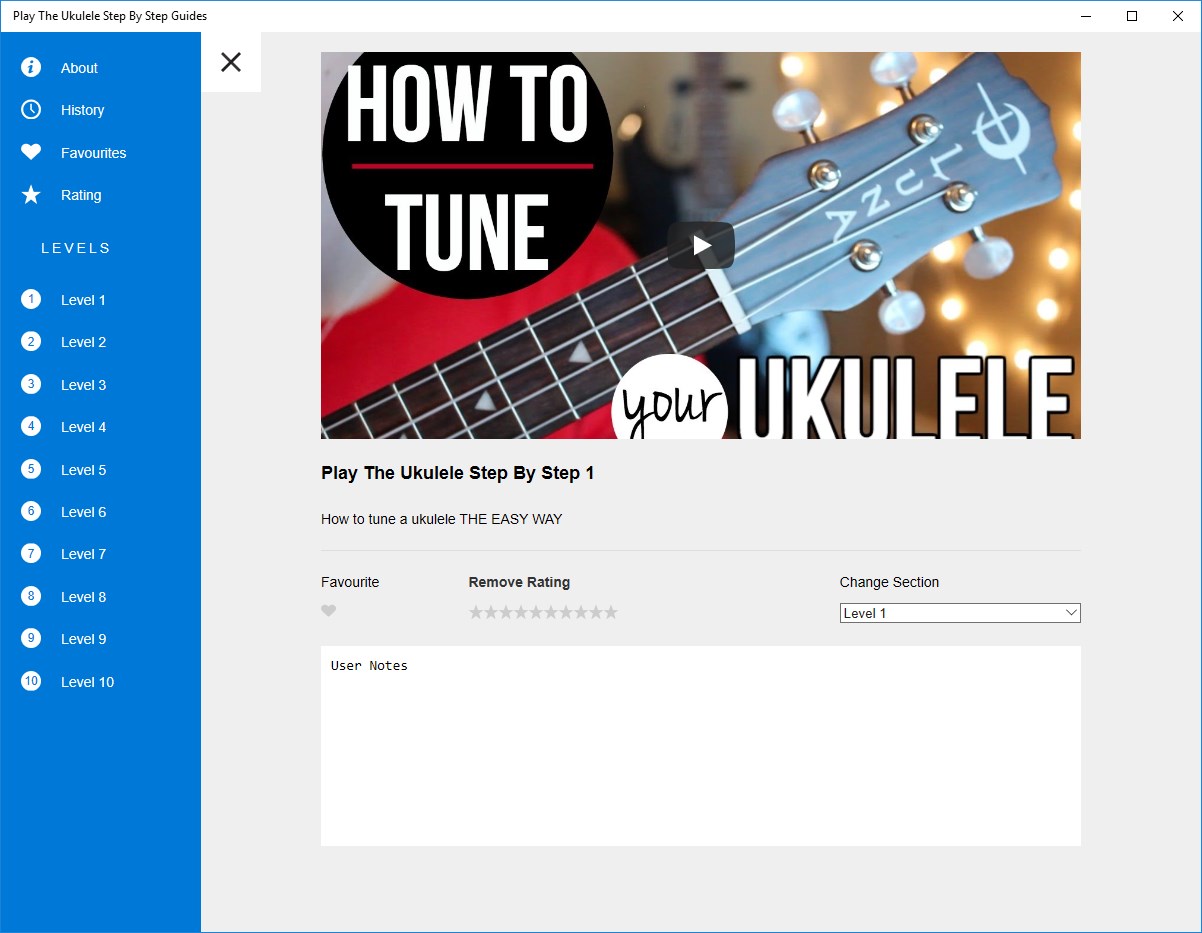
Task: Give a one-star rating on the rating row
Action: [x=475, y=611]
